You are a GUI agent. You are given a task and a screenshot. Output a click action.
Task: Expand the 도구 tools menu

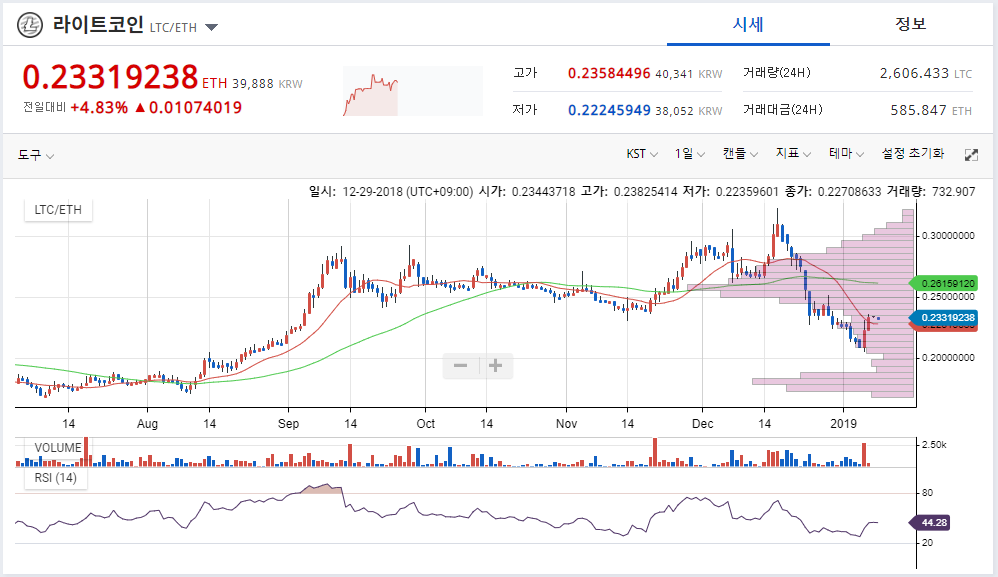point(36,155)
